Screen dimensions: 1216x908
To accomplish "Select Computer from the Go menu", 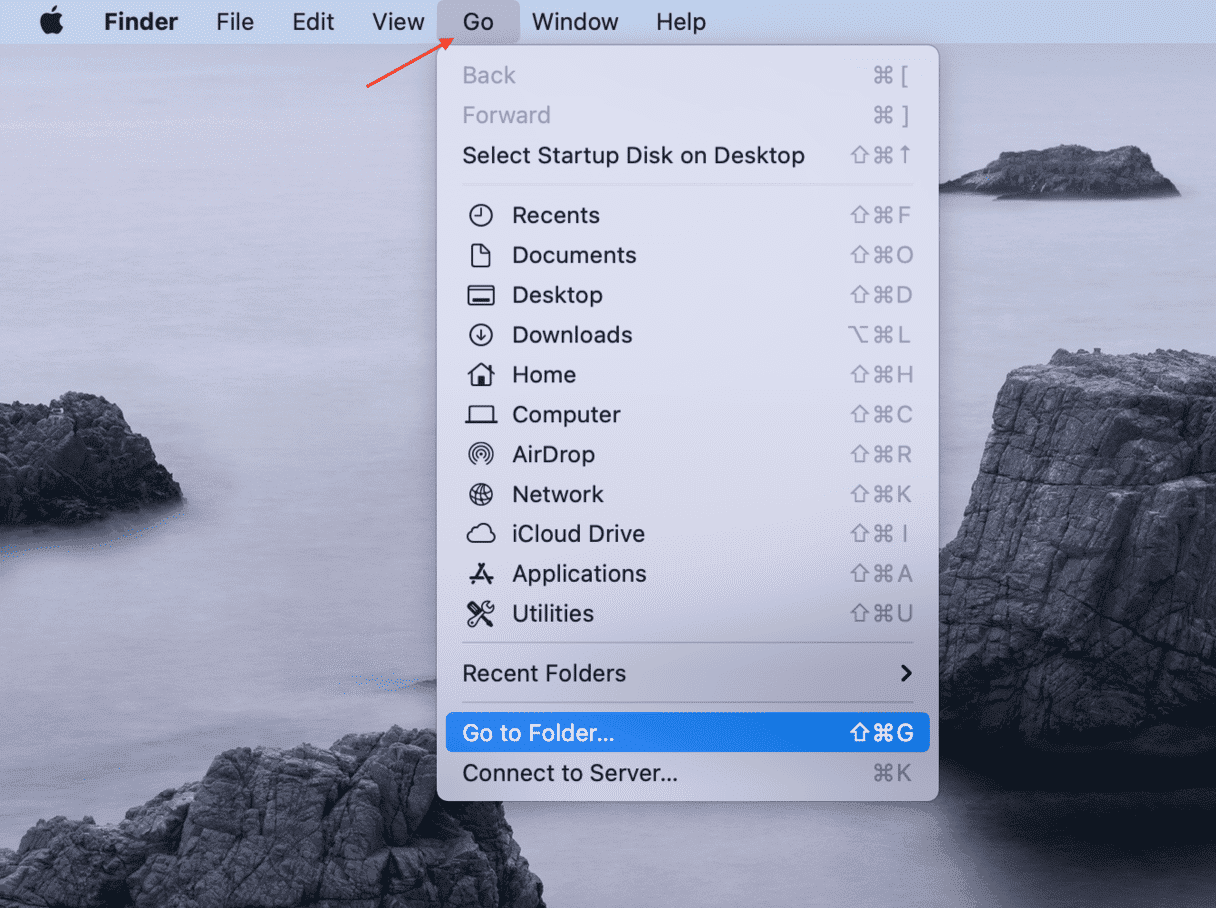I will tap(566, 414).
